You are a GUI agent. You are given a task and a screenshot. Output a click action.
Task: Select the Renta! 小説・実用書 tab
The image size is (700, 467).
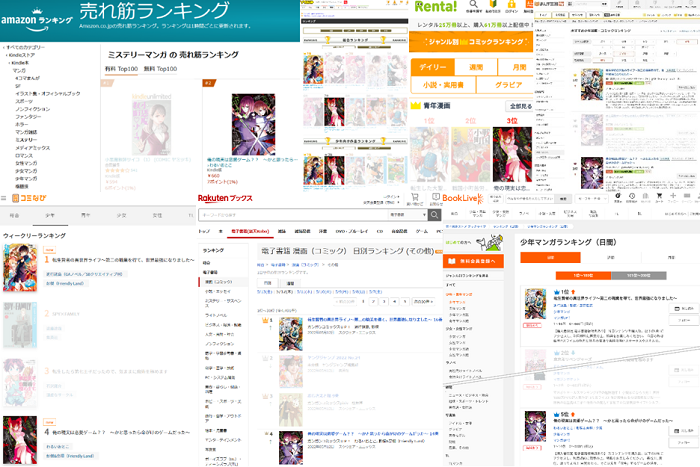pyautogui.click(x=443, y=84)
